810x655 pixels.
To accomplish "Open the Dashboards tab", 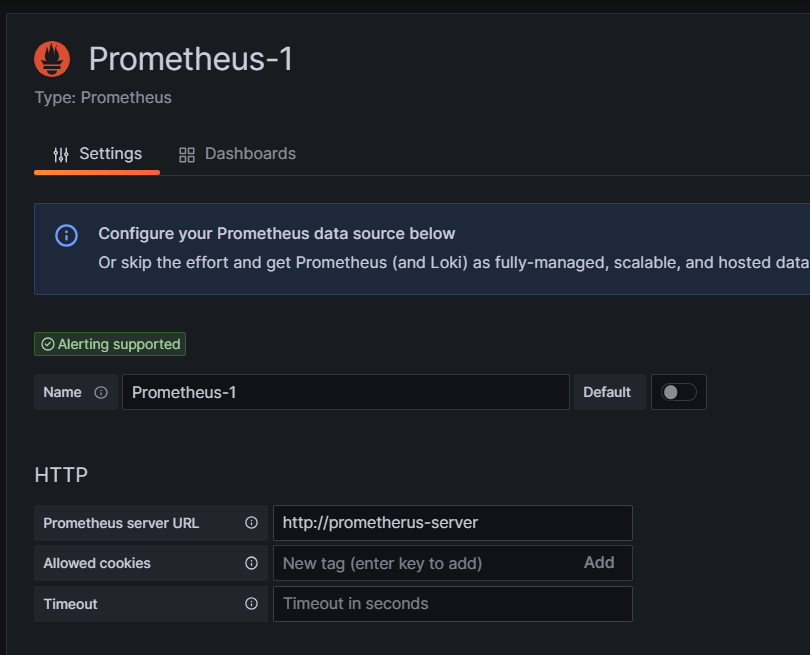I will pos(237,154).
